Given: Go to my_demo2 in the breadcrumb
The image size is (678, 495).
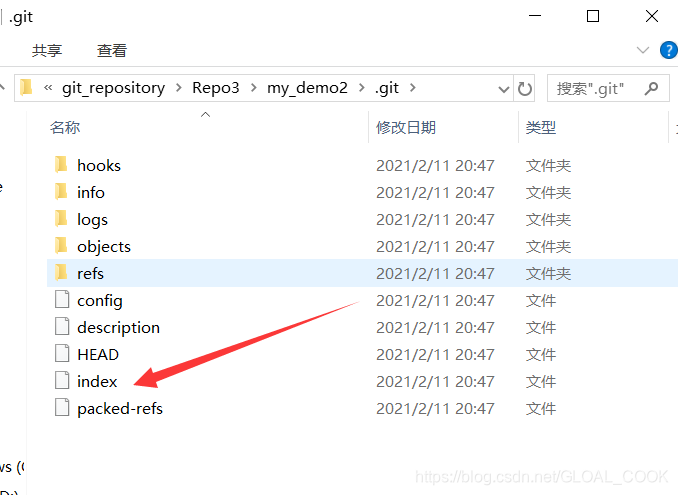Looking at the screenshot, I should pyautogui.click(x=307, y=88).
